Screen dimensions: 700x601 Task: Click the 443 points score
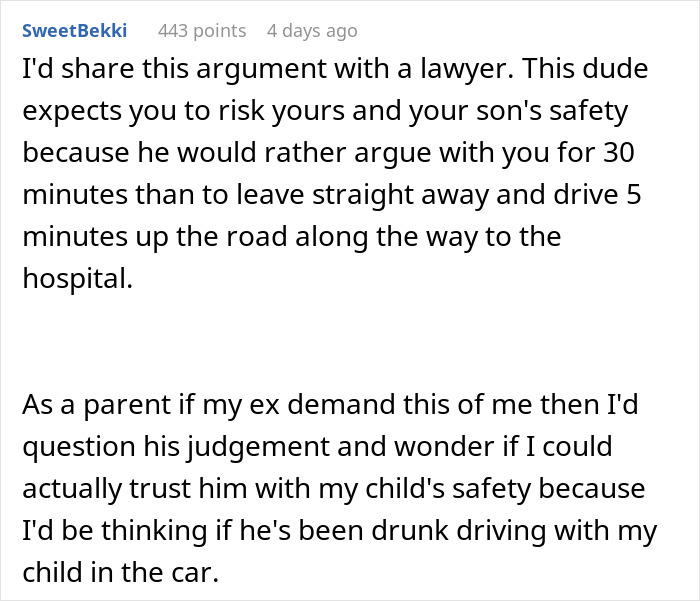coord(202,31)
